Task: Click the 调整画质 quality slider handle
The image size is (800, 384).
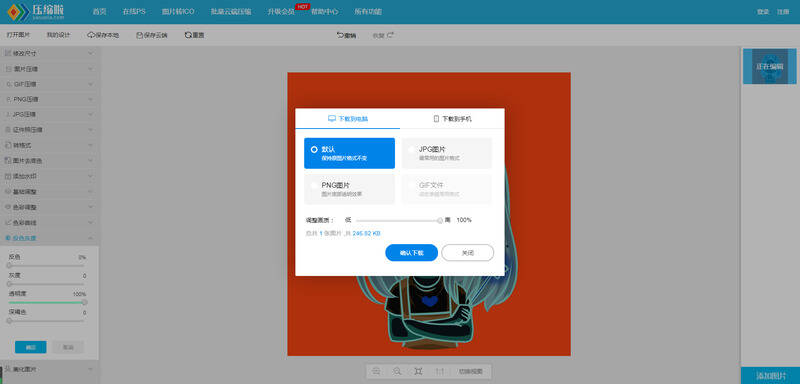Action: (x=440, y=220)
